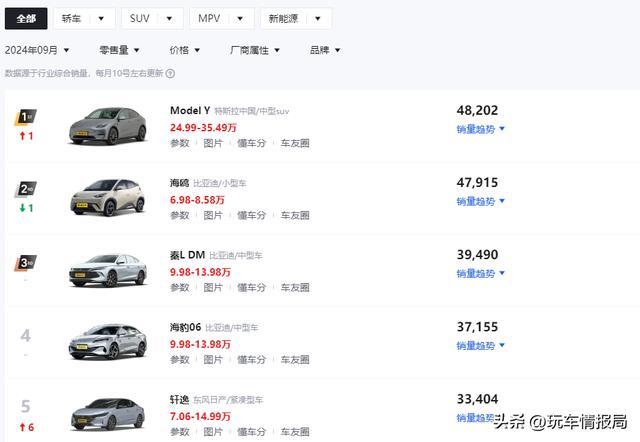The height and width of the screenshot is (442, 640).
Task: Click sales figure 33,404
Action: click(x=477, y=399)
